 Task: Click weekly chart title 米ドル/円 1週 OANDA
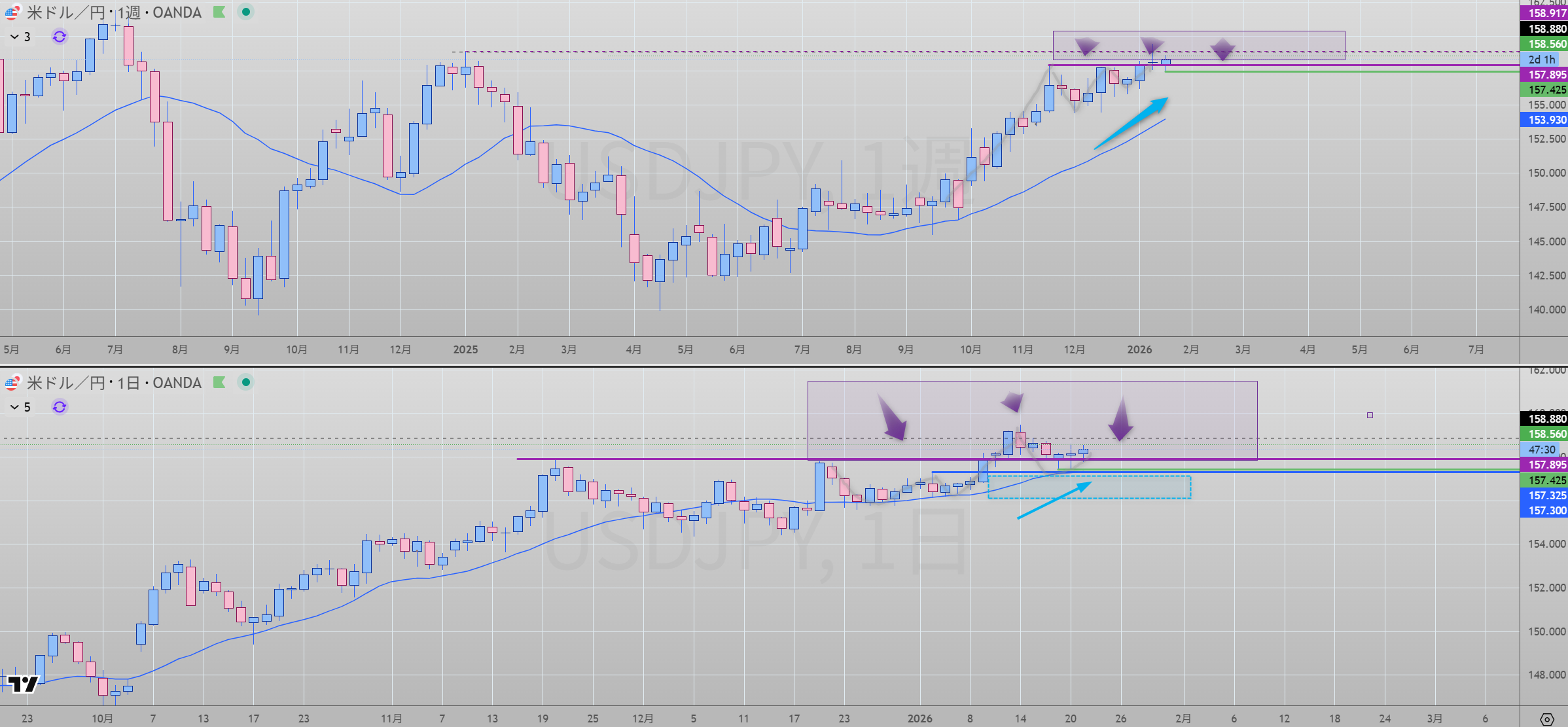click(x=115, y=12)
